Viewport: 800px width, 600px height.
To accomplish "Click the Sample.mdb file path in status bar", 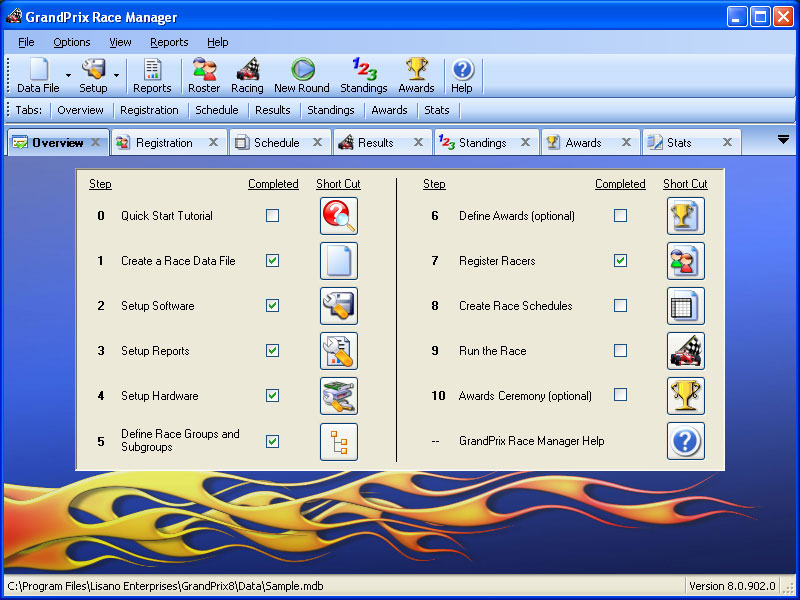I will point(165,586).
